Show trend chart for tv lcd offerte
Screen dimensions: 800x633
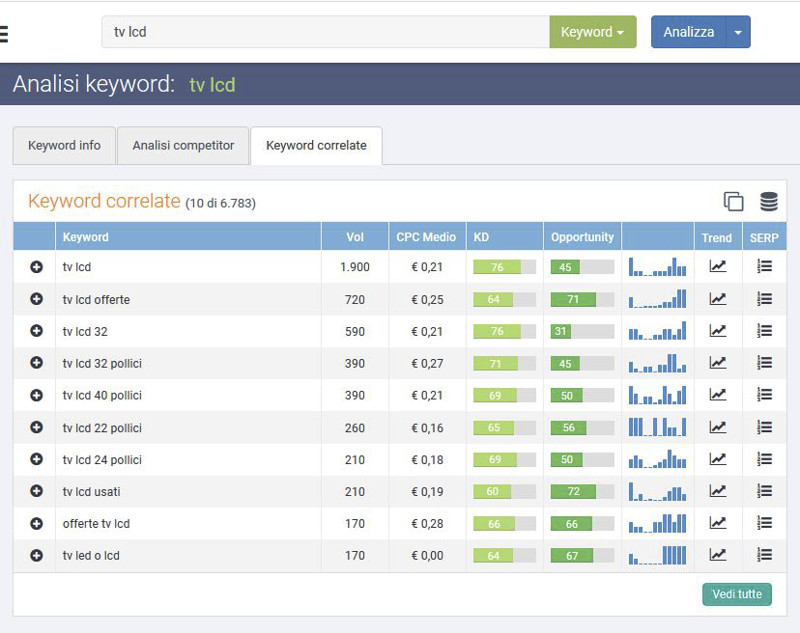pyautogui.click(x=717, y=299)
